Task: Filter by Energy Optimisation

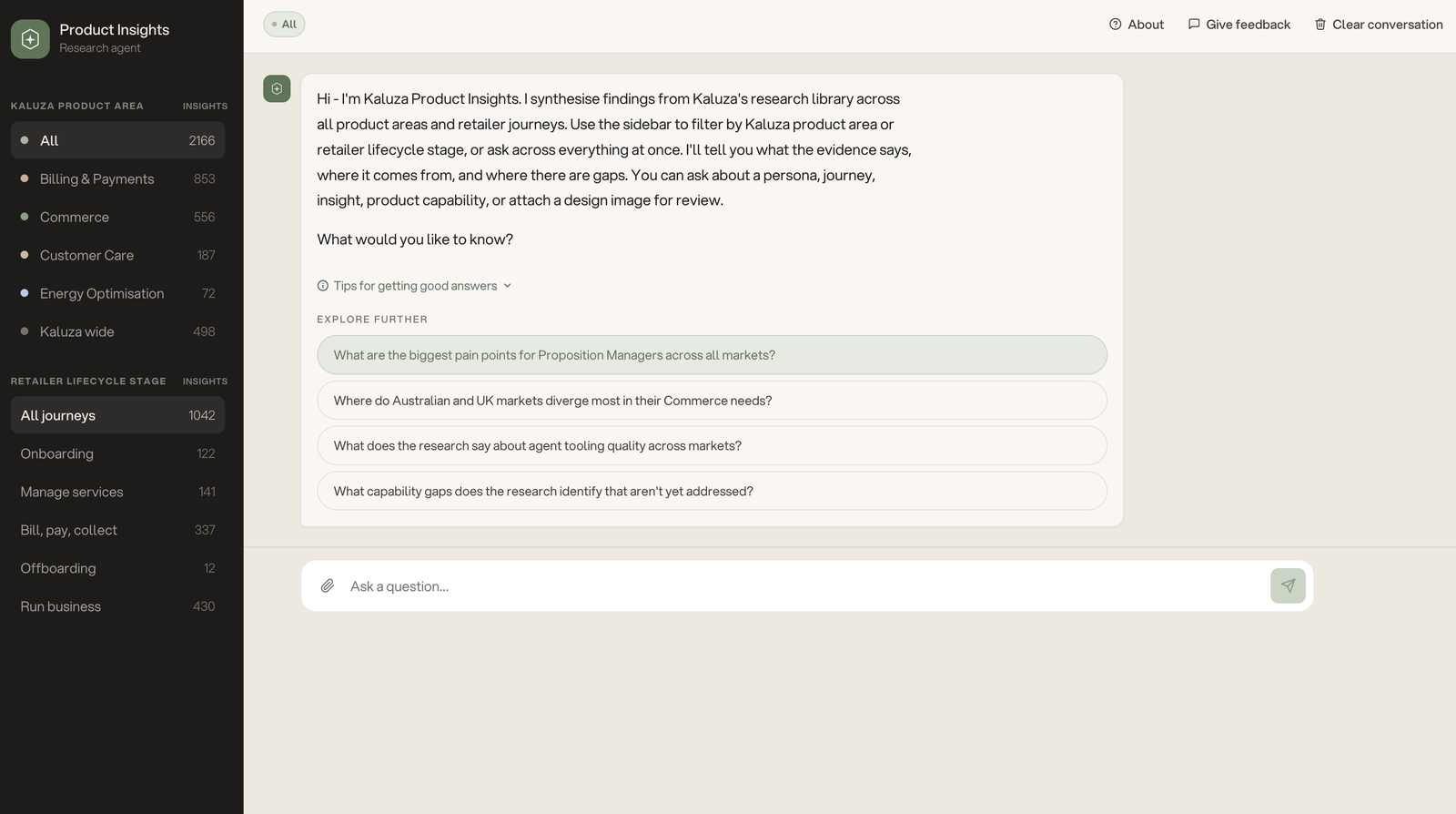Action: [117, 293]
